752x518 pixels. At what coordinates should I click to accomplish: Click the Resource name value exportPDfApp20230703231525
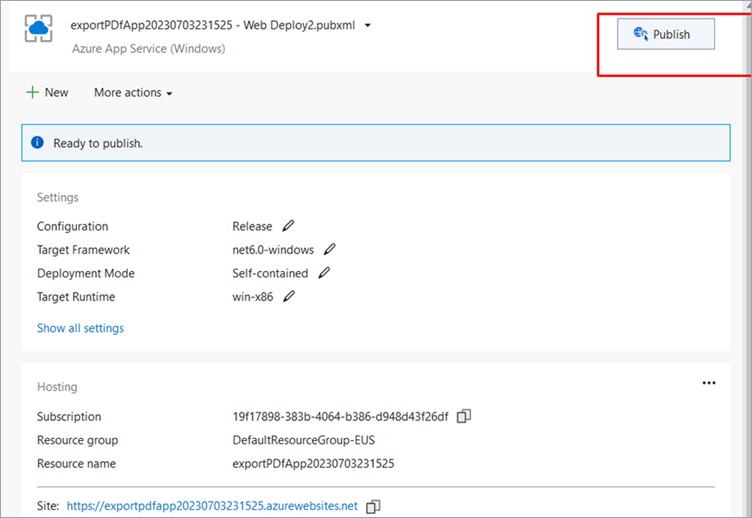313,464
